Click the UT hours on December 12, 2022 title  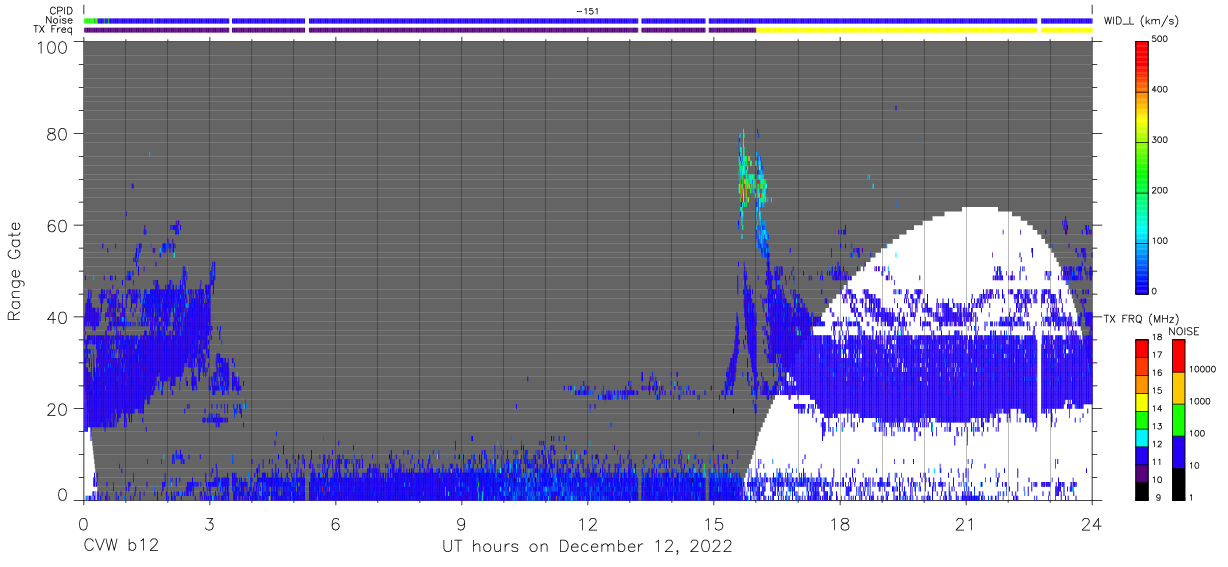pyautogui.click(x=588, y=547)
